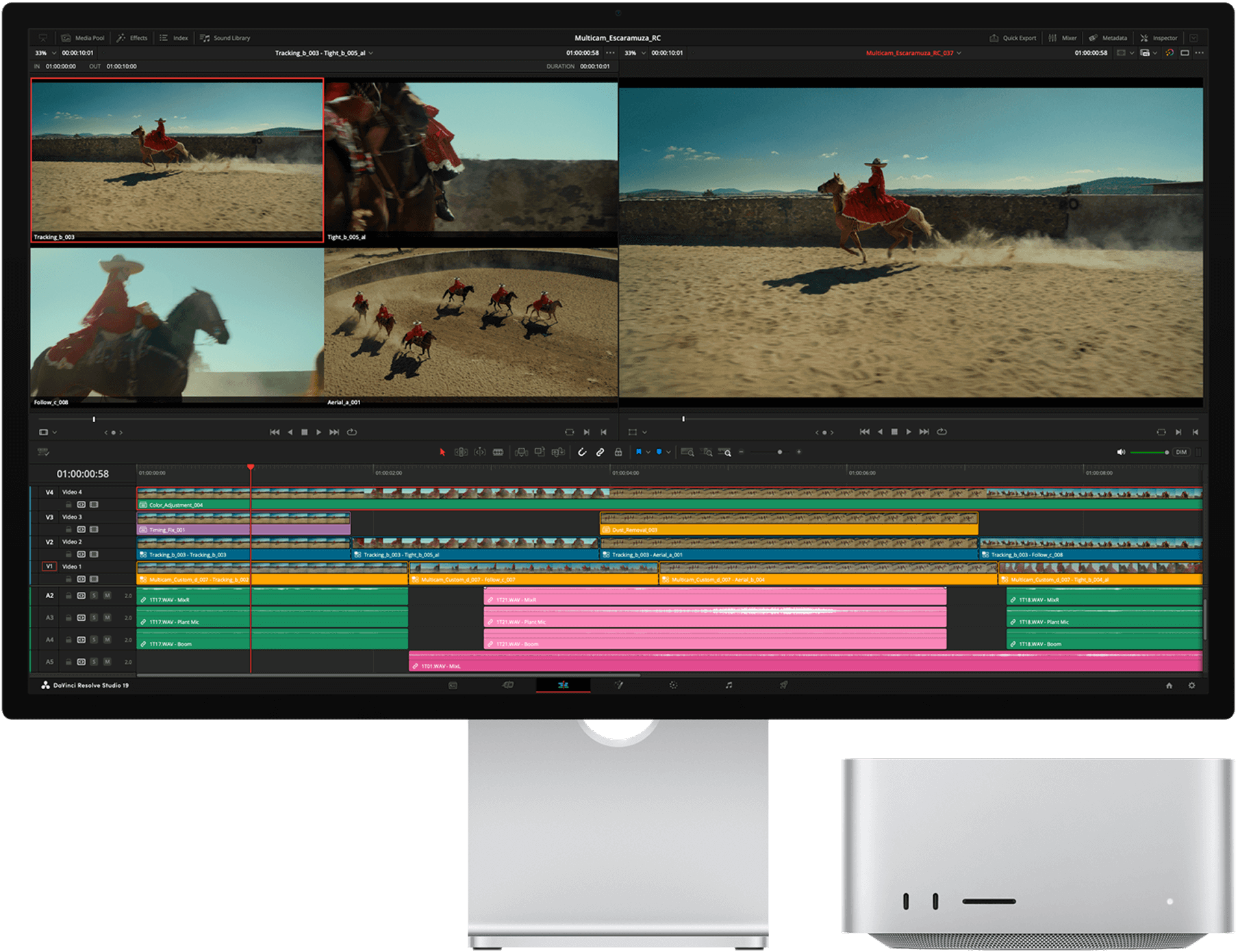Select the Tracking_b_003 multicam angle
Viewport: 1238px width, 952px height.
177,160
